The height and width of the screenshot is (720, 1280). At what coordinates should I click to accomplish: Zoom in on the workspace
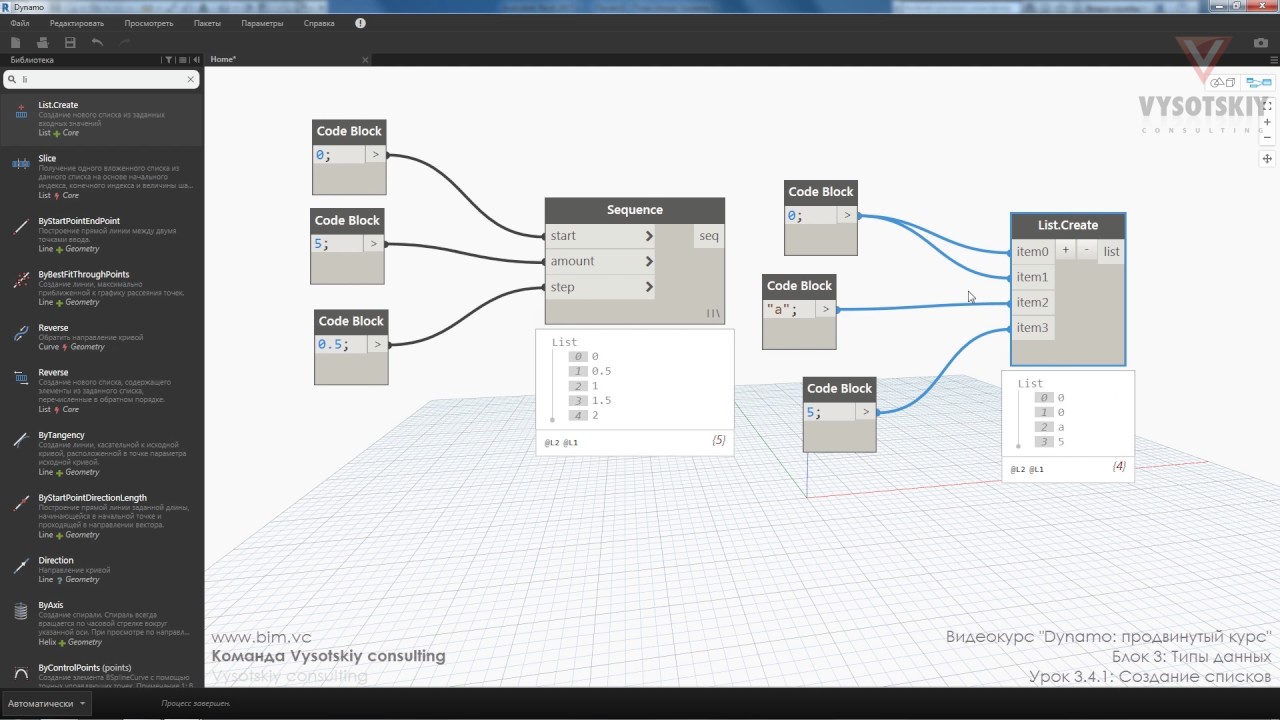(x=1267, y=122)
